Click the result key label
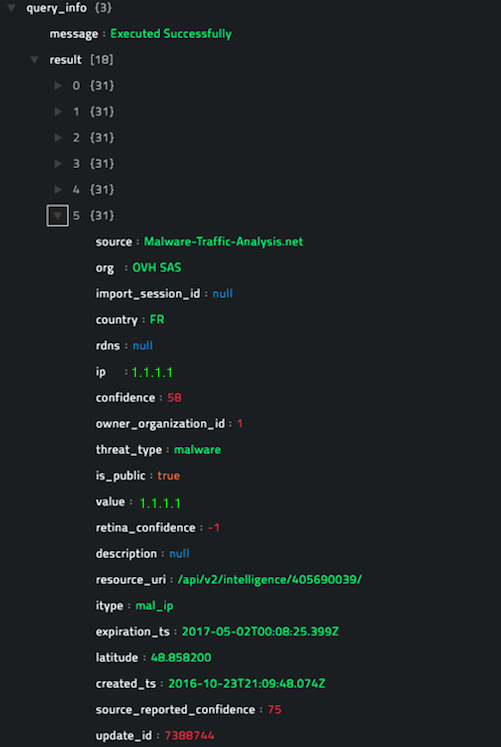The height and width of the screenshot is (747, 501). click(66, 60)
